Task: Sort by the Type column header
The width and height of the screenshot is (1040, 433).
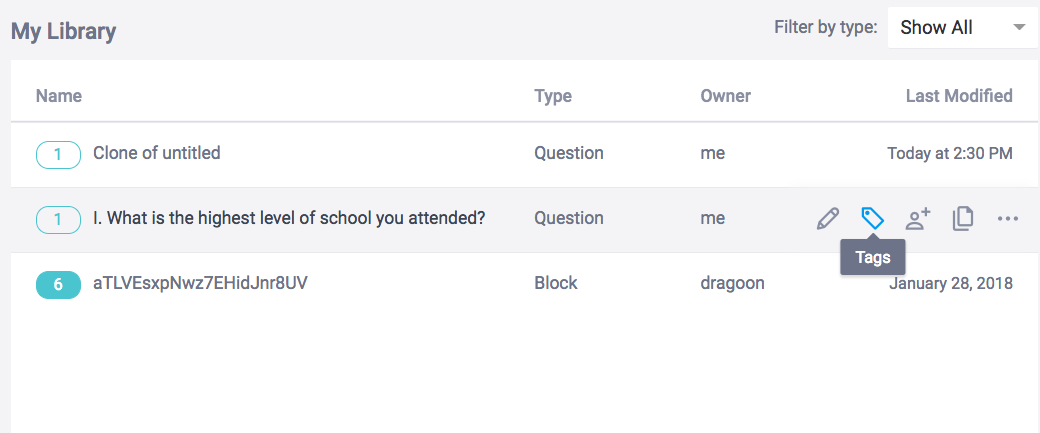Action: click(x=553, y=97)
